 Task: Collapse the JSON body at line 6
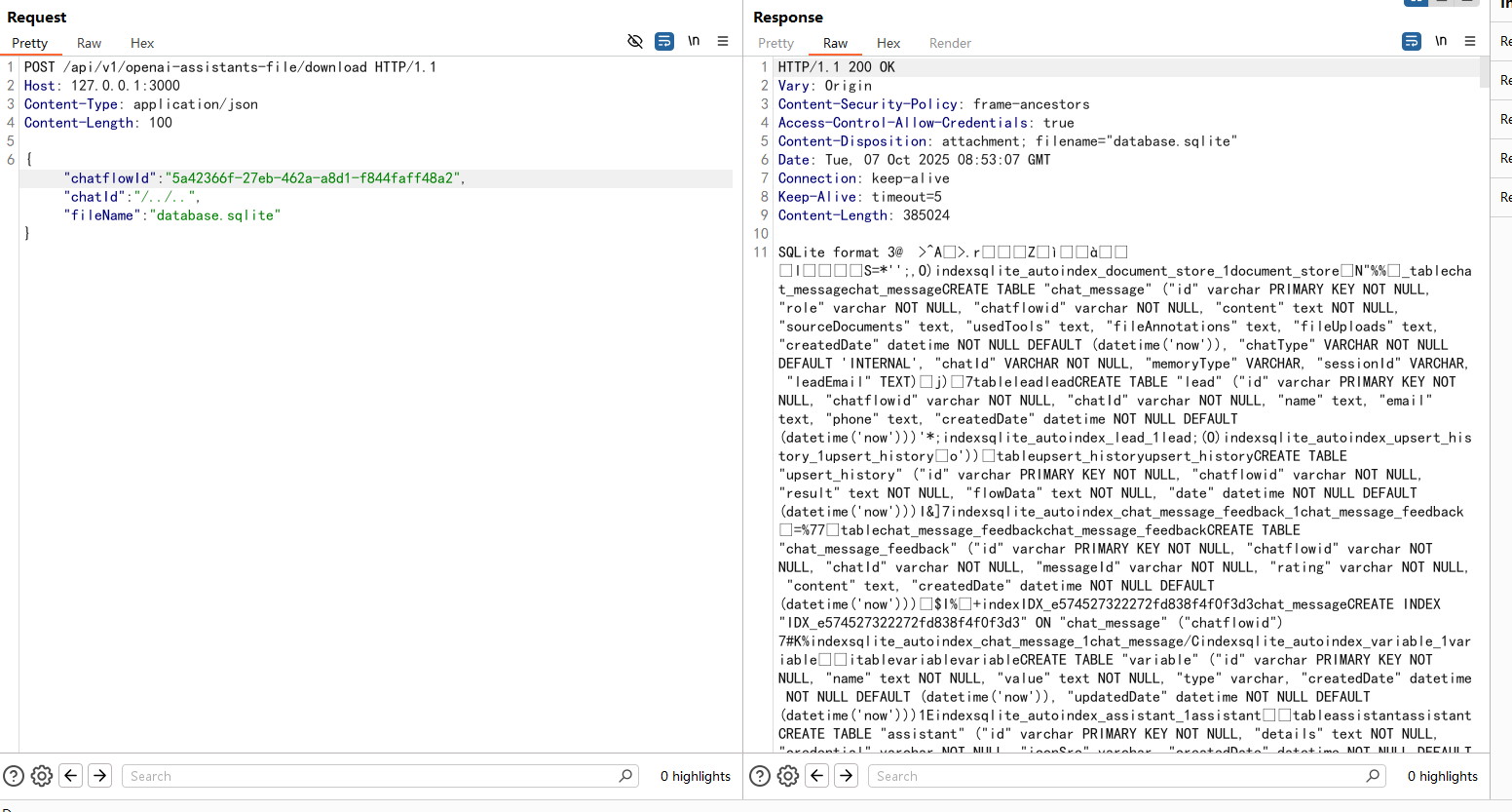12,160
